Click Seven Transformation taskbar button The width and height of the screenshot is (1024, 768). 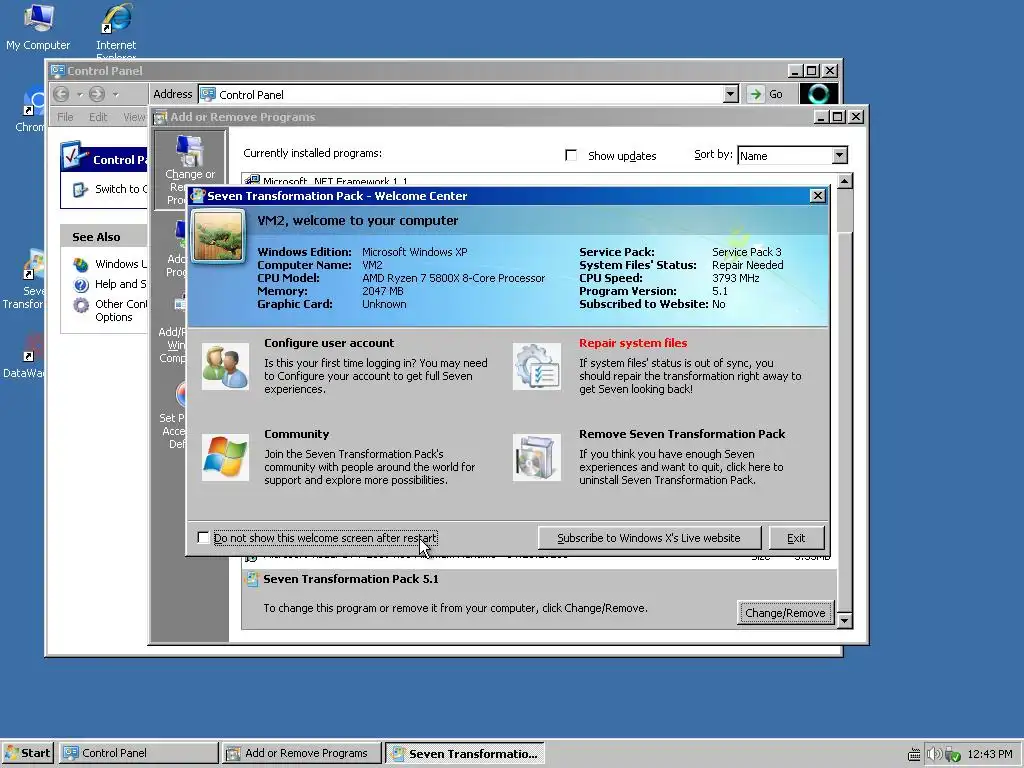pyautogui.click(x=464, y=753)
